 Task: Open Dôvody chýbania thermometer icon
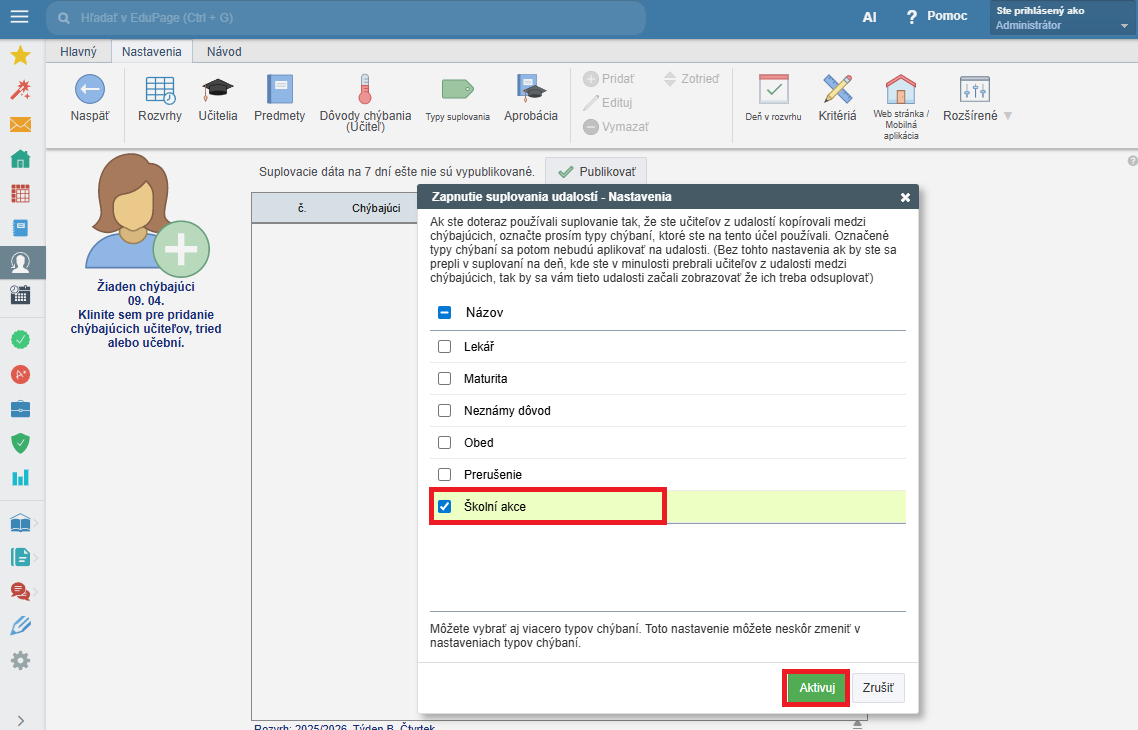364,89
